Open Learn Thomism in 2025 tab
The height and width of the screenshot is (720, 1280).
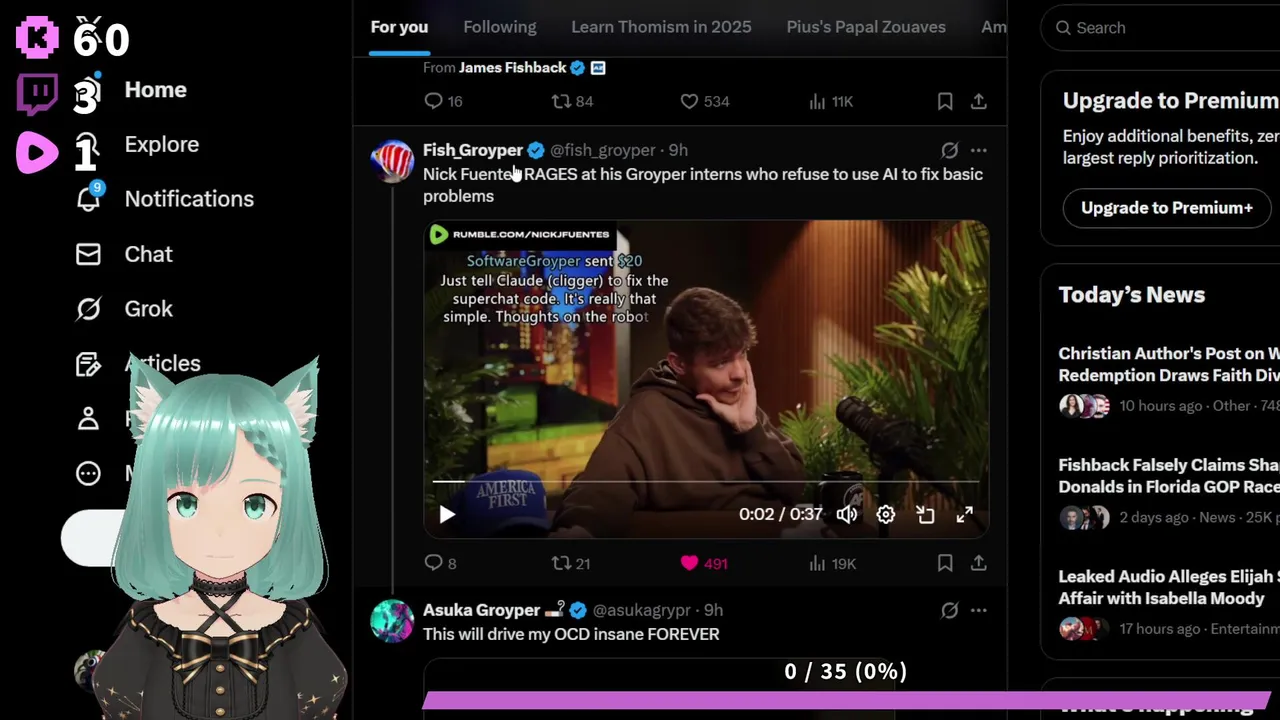tap(661, 27)
